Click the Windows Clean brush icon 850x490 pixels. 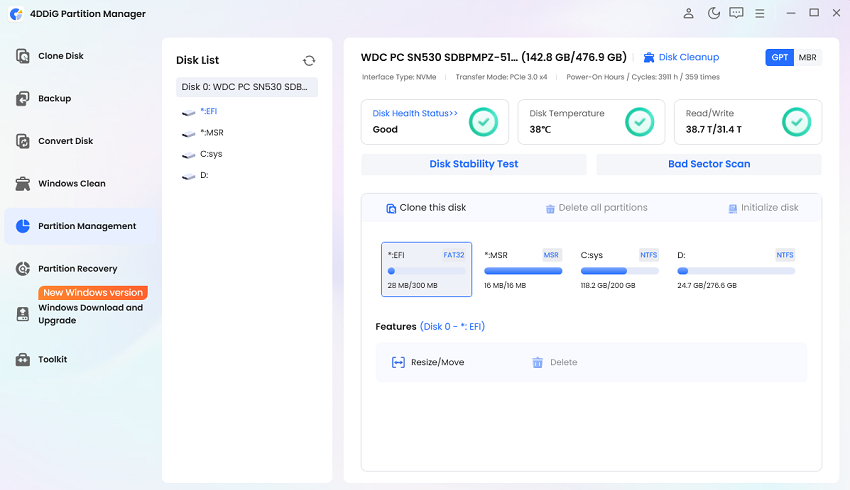[23, 184]
